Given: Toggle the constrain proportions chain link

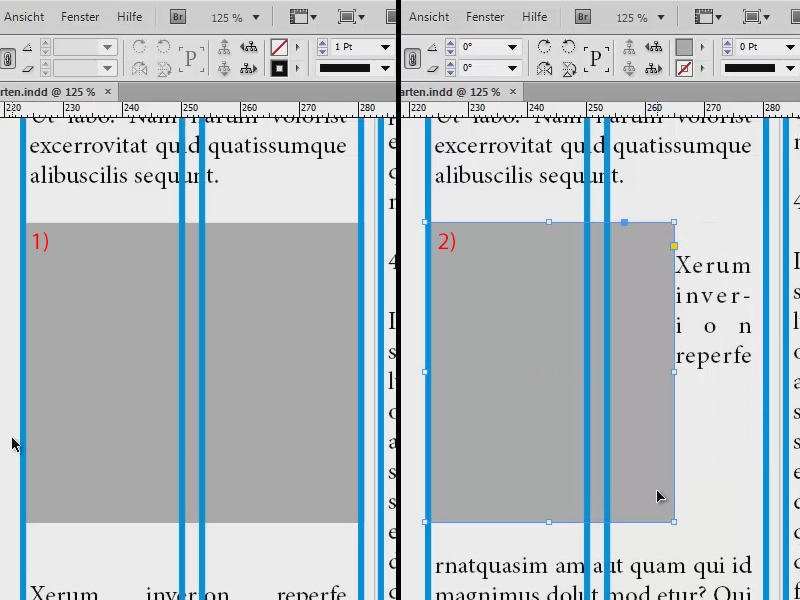Looking at the screenshot, I should tap(9, 57).
